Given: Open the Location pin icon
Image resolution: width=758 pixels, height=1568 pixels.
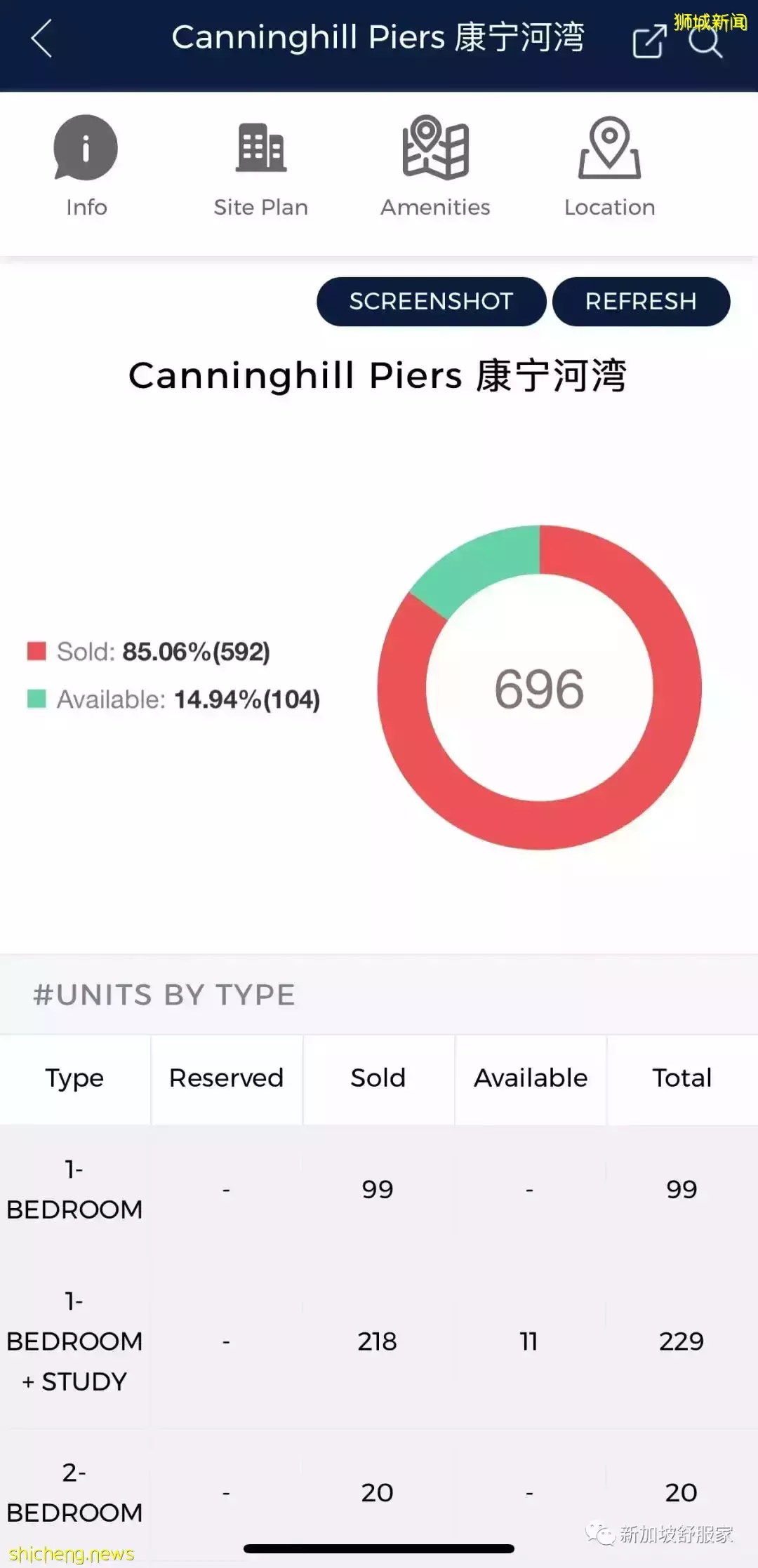Looking at the screenshot, I should 609,148.
